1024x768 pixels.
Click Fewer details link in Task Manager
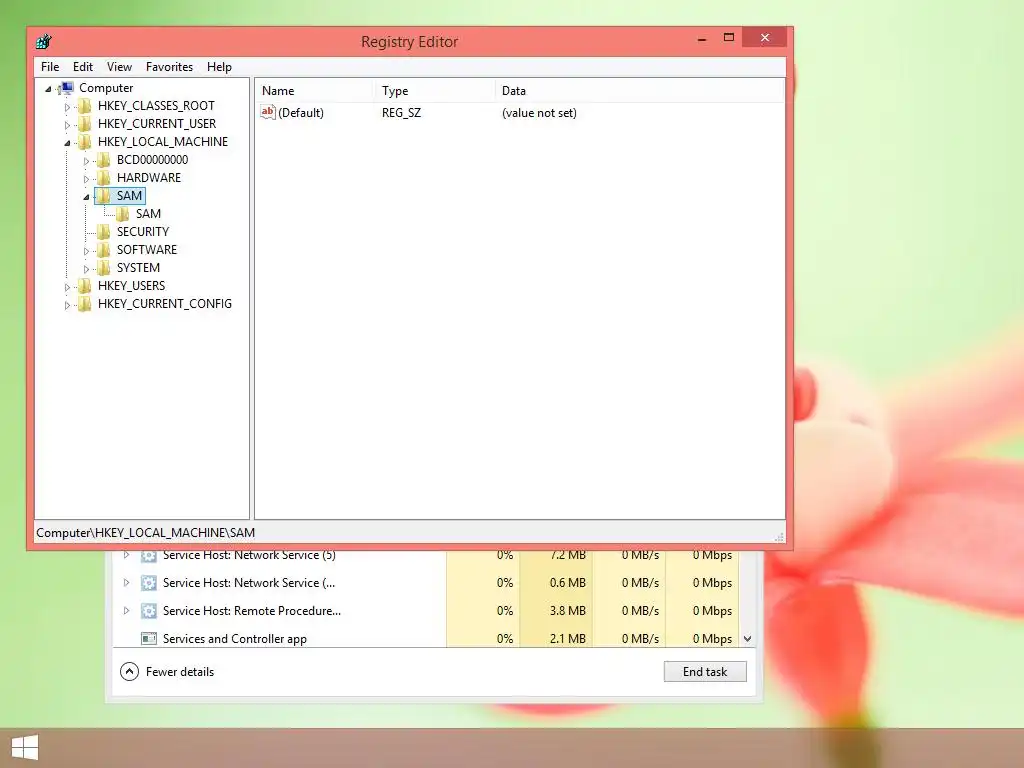pos(180,671)
